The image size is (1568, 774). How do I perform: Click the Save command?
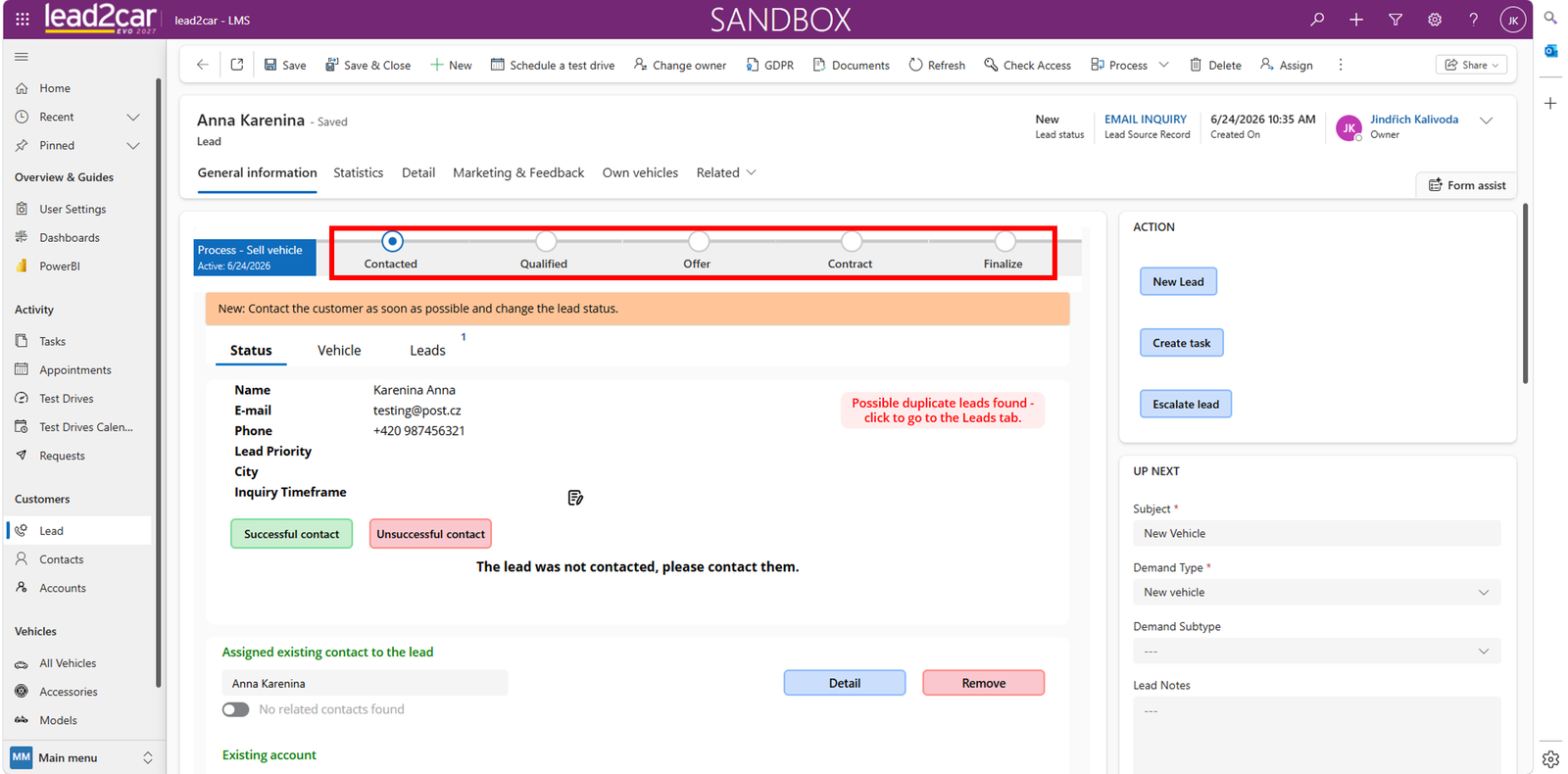tap(285, 65)
